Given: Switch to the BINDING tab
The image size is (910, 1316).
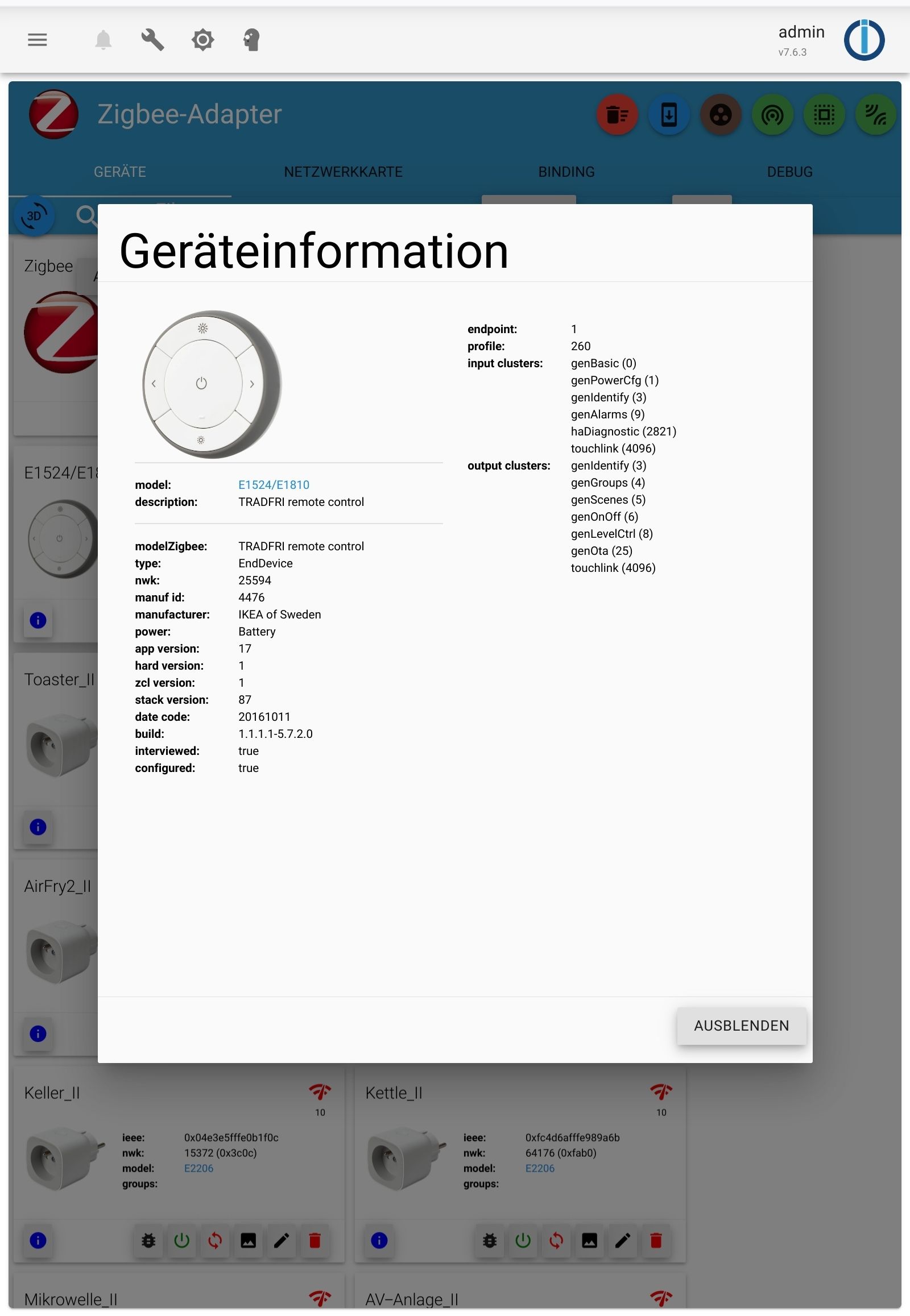Looking at the screenshot, I should coord(566,172).
